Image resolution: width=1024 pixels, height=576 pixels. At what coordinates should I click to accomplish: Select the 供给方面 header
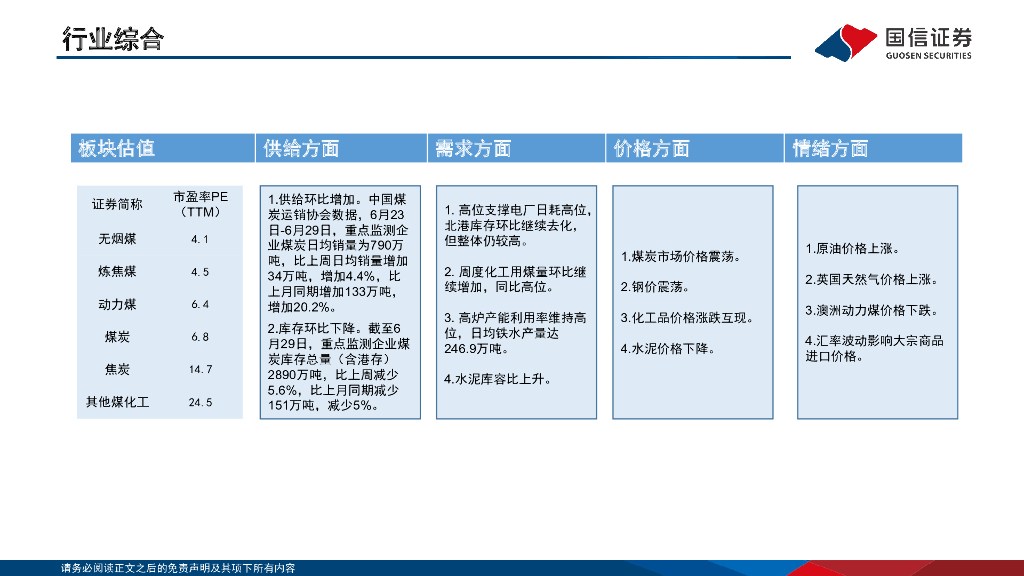coord(341,148)
